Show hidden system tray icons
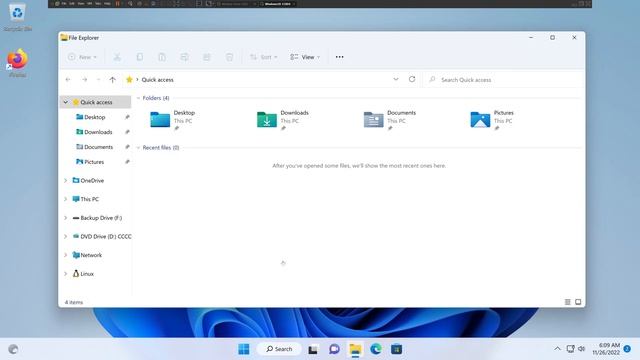Viewport: 640px width, 360px height. pos(558,349)
